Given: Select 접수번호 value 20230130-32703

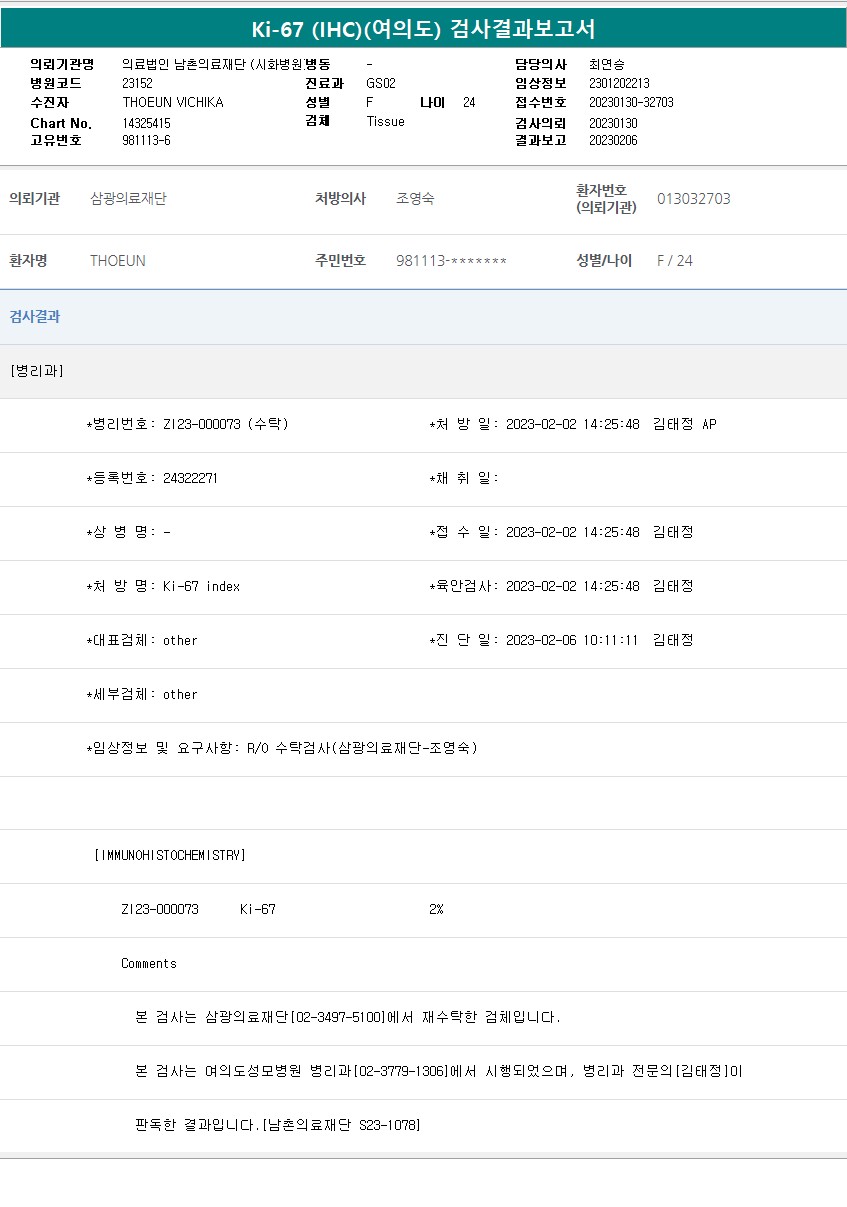Looking at the screenshot, I should tap(630, 103).
